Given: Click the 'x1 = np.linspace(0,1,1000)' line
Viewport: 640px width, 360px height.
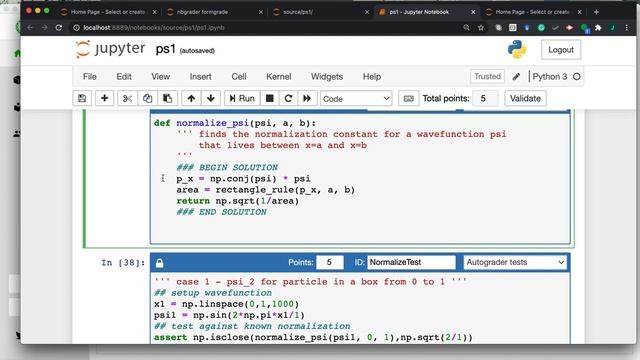Looking at the screenshot, I should click(227, 304).
